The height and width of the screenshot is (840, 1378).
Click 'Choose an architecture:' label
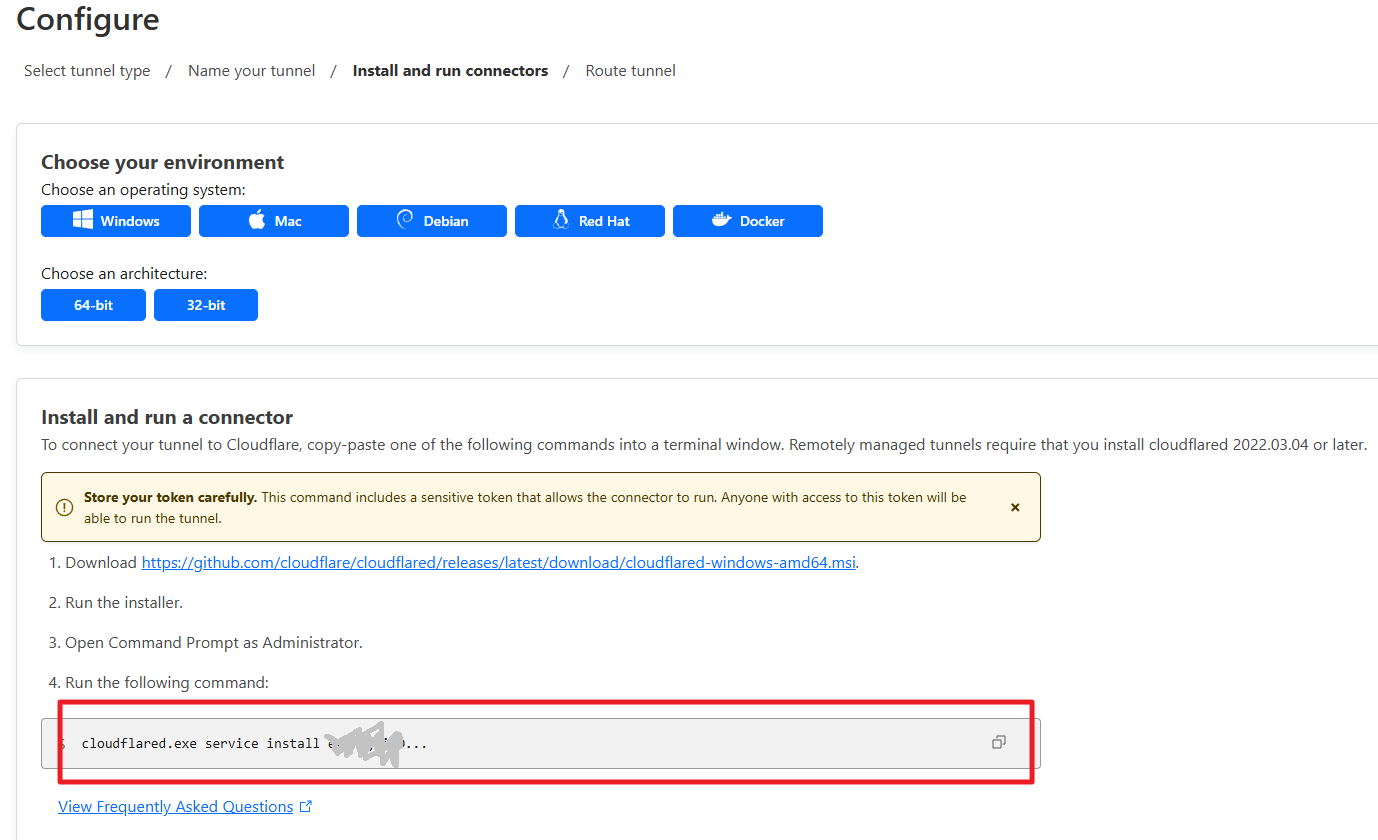[x=124, y=273]
